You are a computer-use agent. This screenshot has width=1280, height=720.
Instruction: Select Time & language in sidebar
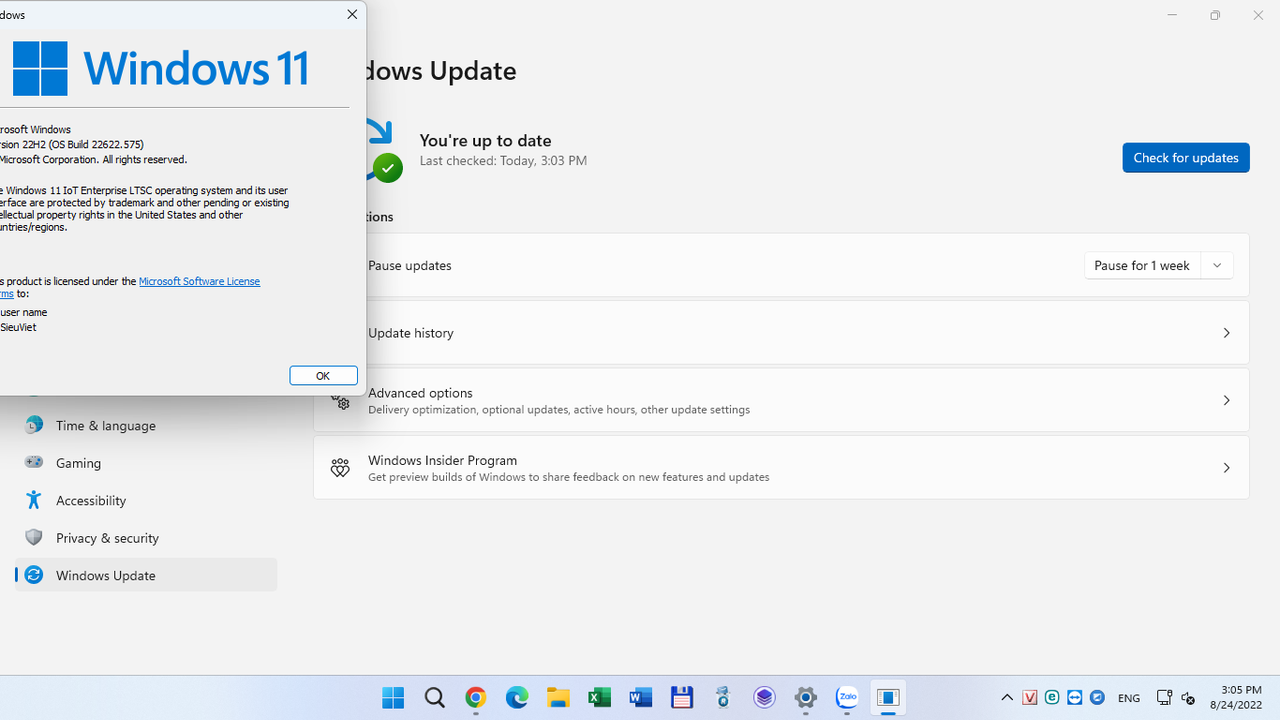click(x=146, y=425)
